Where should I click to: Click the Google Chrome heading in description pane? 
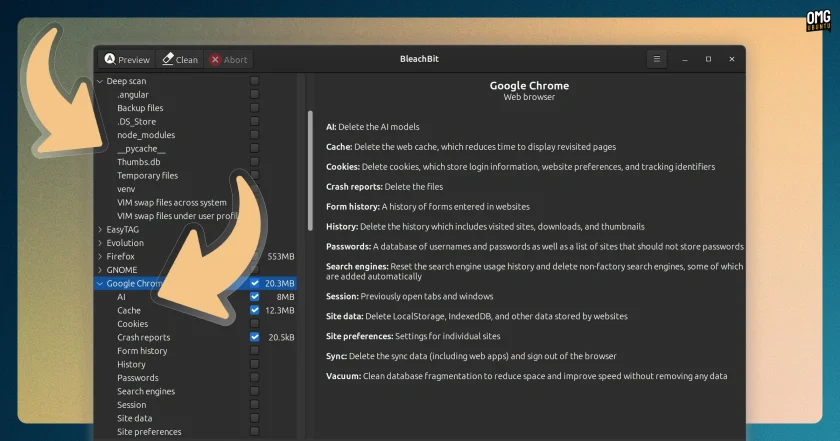[529, 85]
